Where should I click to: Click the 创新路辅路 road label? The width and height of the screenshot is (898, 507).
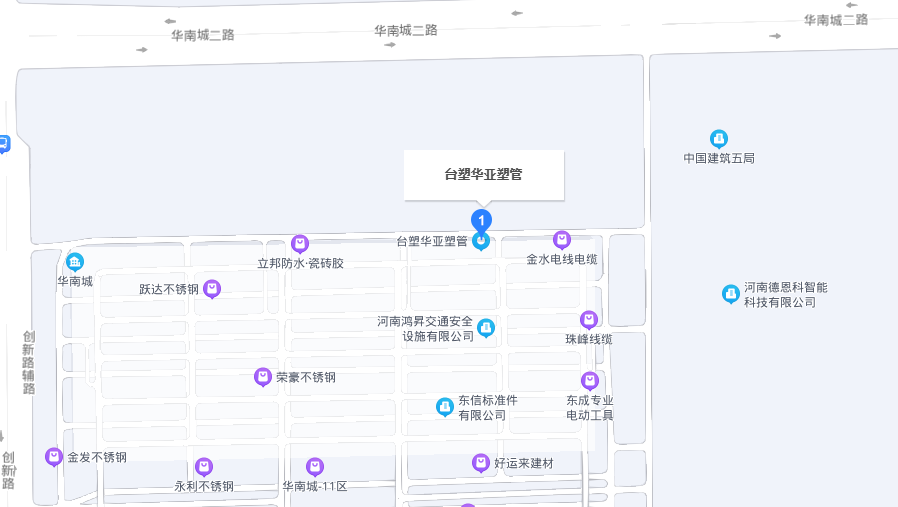pyautogui.click(x=29, y=363)
